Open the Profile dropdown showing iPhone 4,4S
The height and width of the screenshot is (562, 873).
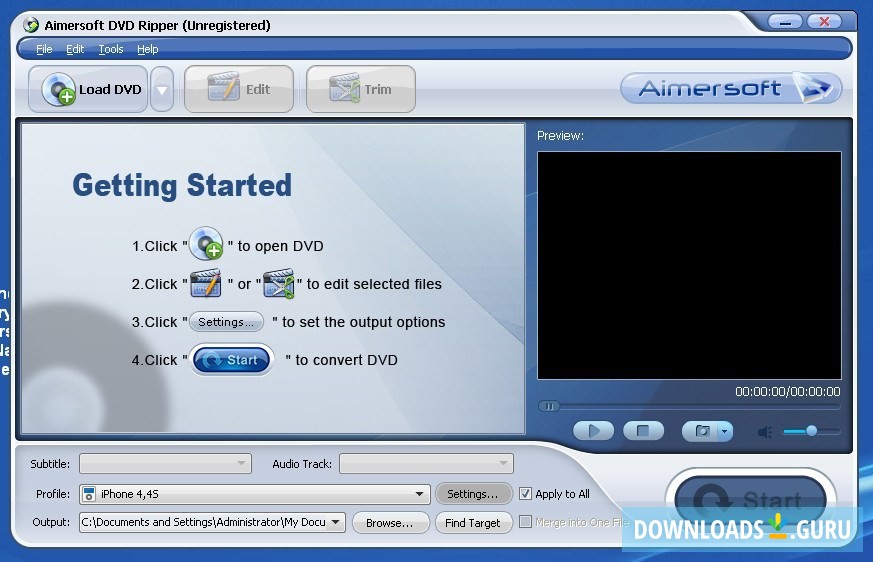[255, 494]
